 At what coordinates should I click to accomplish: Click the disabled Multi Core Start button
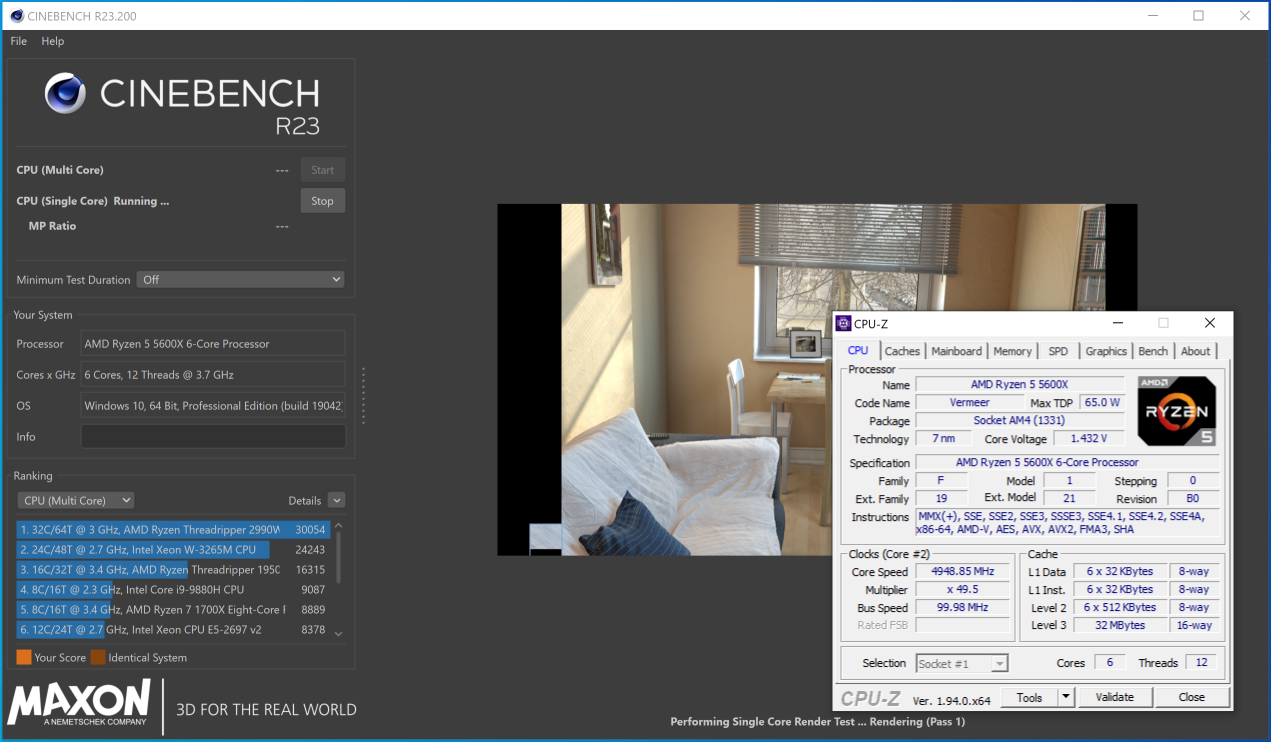click(322, 170)
